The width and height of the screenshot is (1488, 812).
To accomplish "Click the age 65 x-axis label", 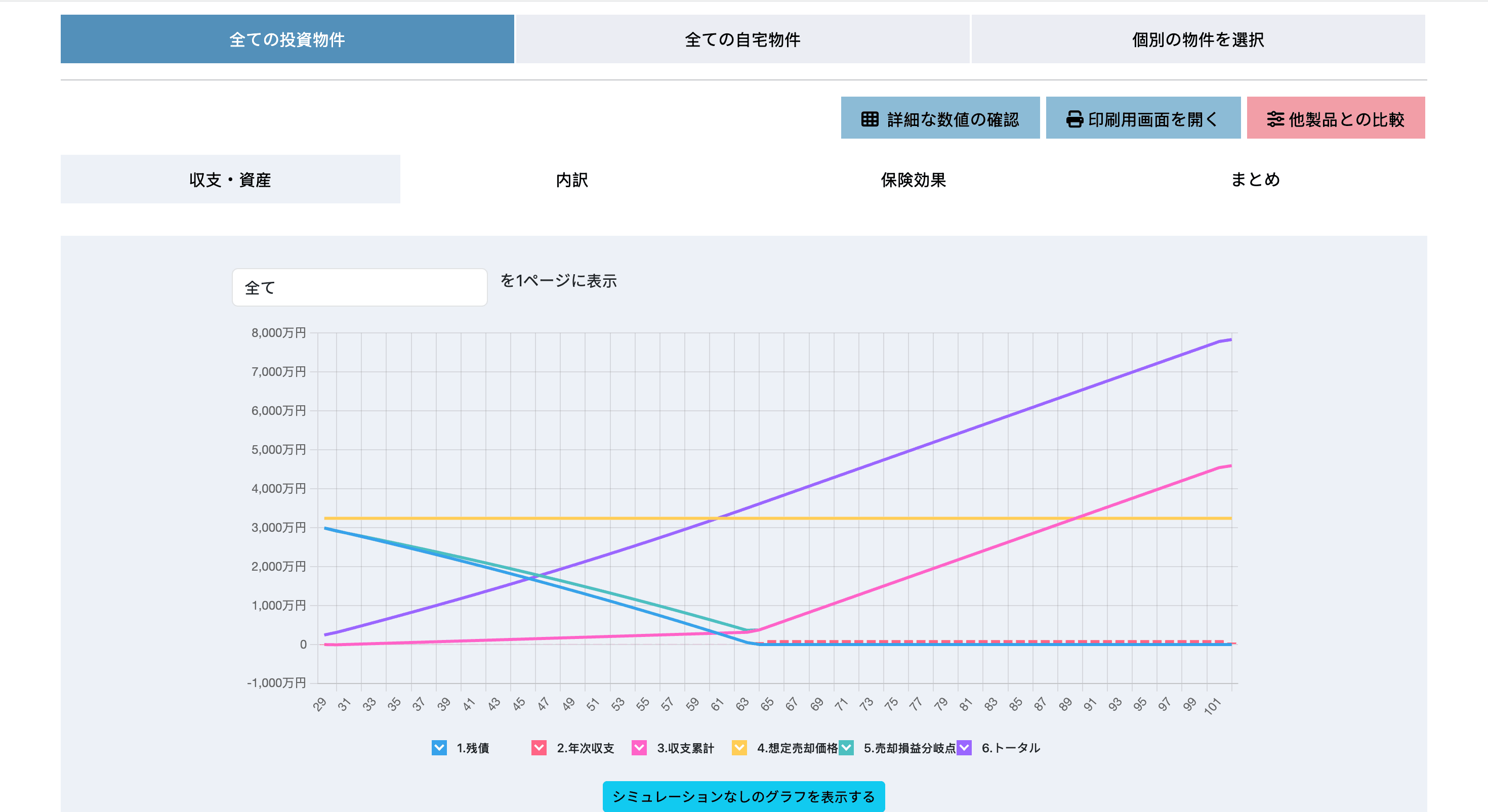I will click(x=767, y=704).
